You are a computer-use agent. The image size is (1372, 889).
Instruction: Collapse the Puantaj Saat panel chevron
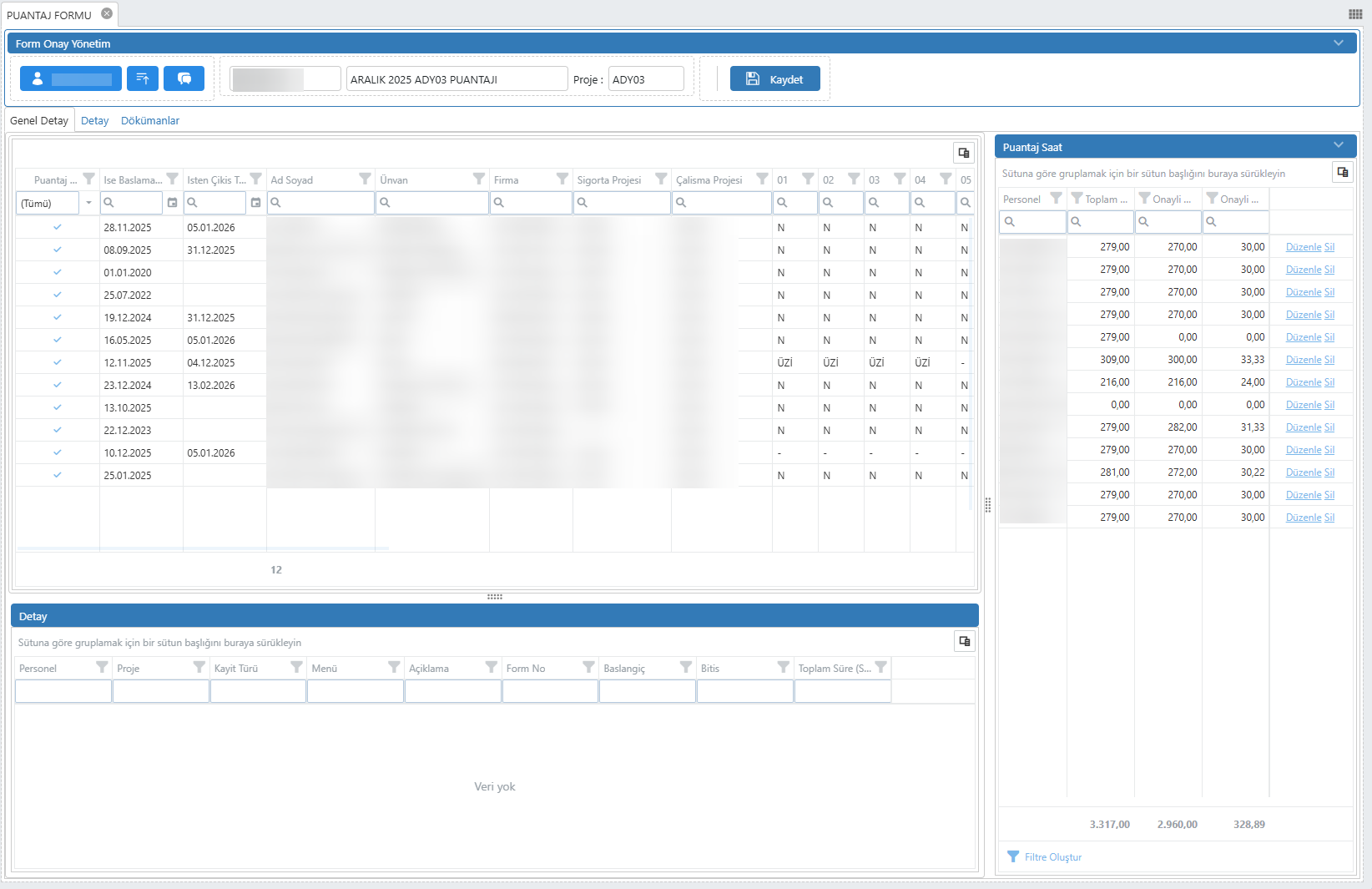[1339, 146]
